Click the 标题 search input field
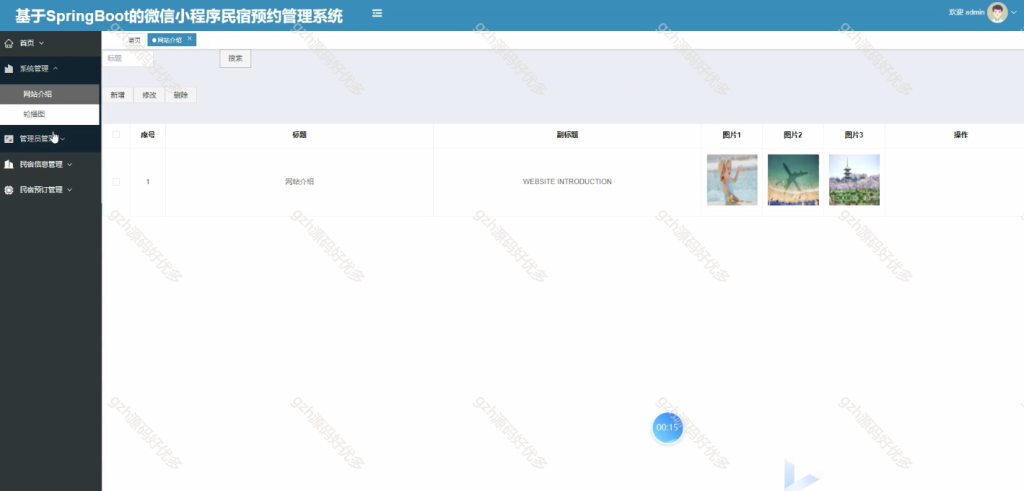Image resolution: width=1024 pixels, height=491 pixels. pyautogui.click(x=128, y=58)
